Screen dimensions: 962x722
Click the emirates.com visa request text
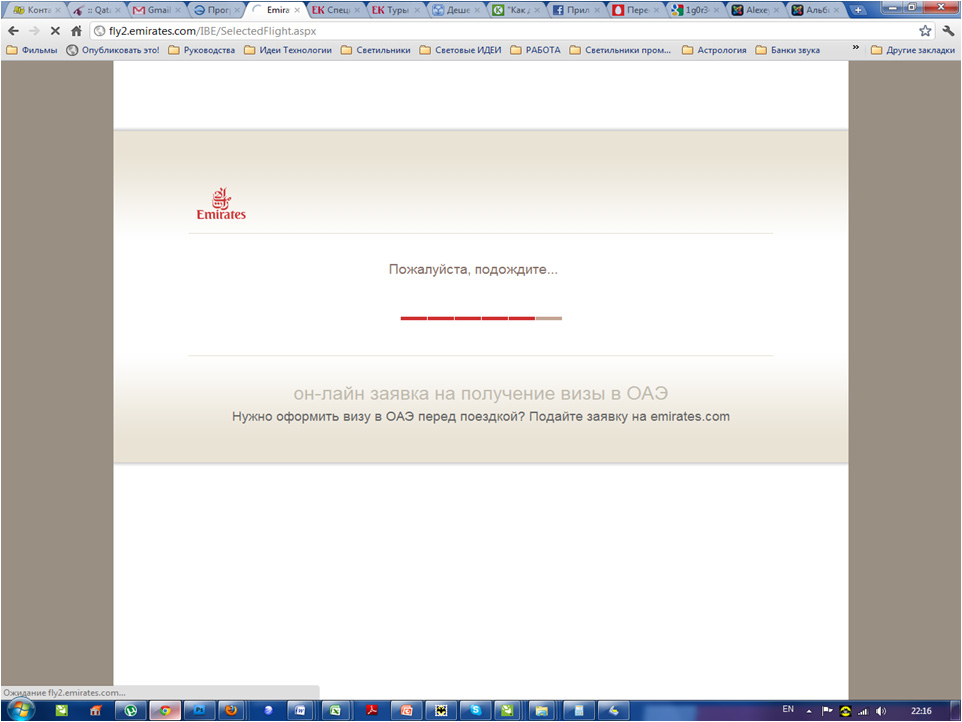(480, 417)
